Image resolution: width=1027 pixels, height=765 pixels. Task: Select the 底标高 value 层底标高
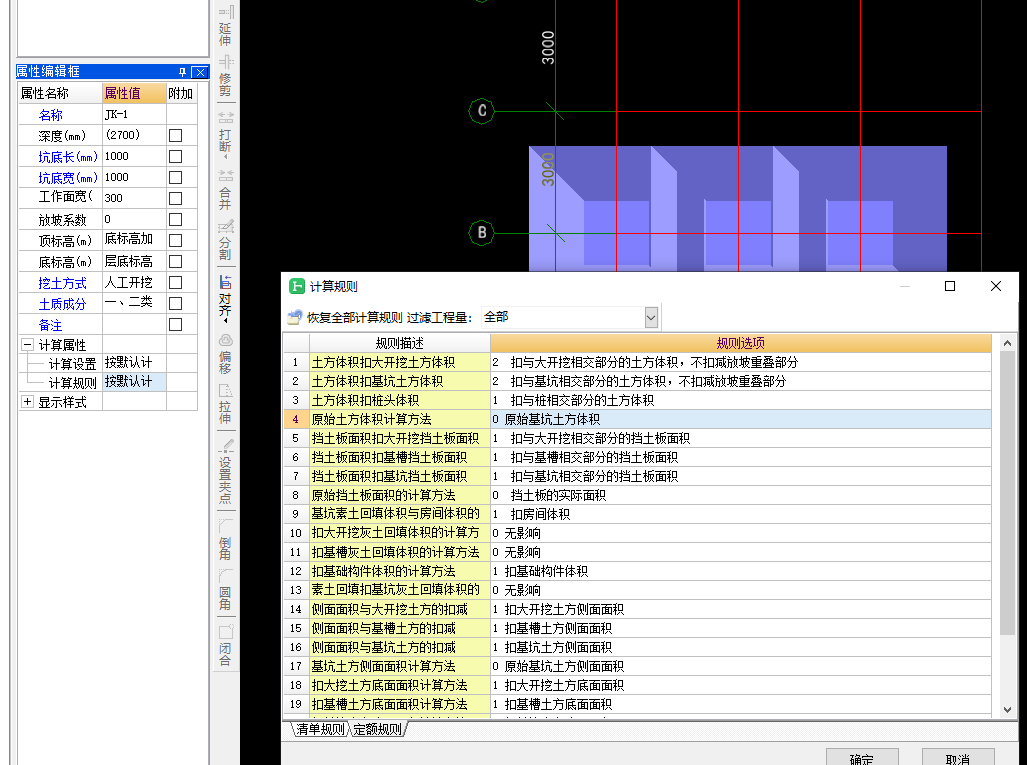point(134,261)
